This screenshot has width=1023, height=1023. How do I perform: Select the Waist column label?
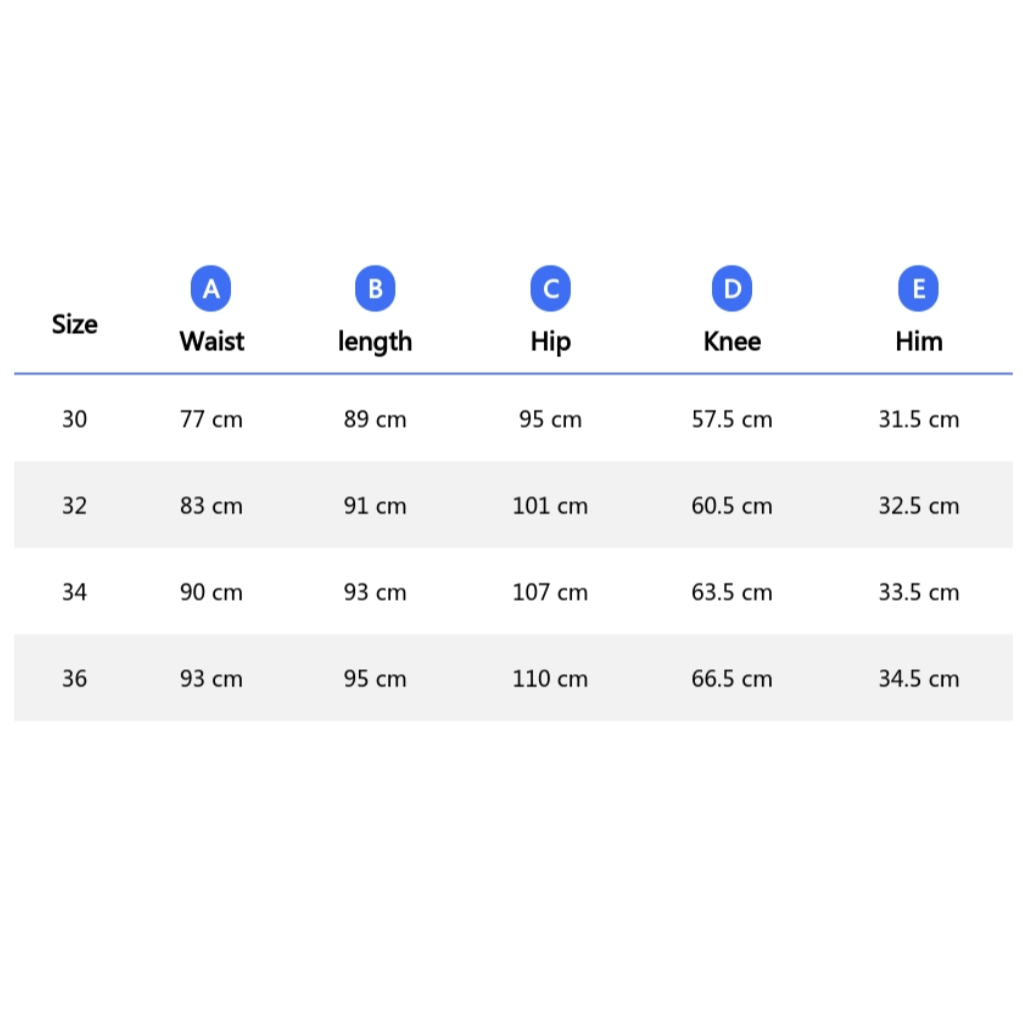tap(211, 341)
